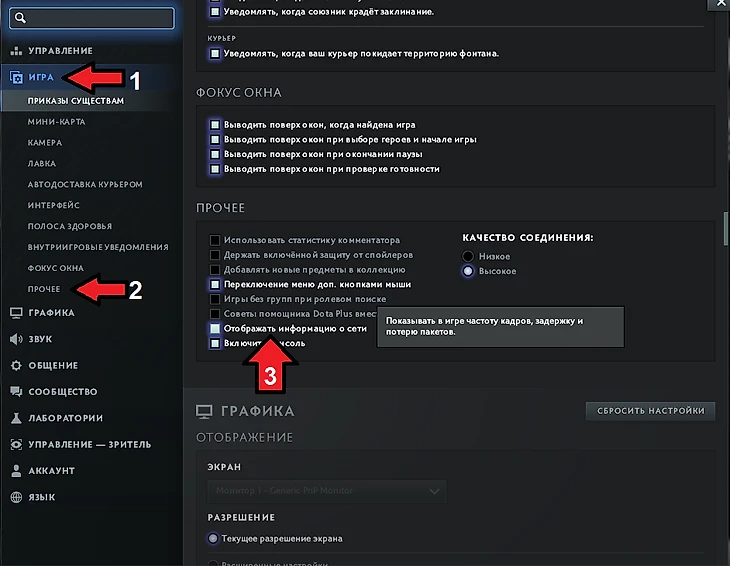Uncheck 'Выводить поверх окон при окончании паузы'
Screen dimensions: 730x566
click(x=215, y=155)
